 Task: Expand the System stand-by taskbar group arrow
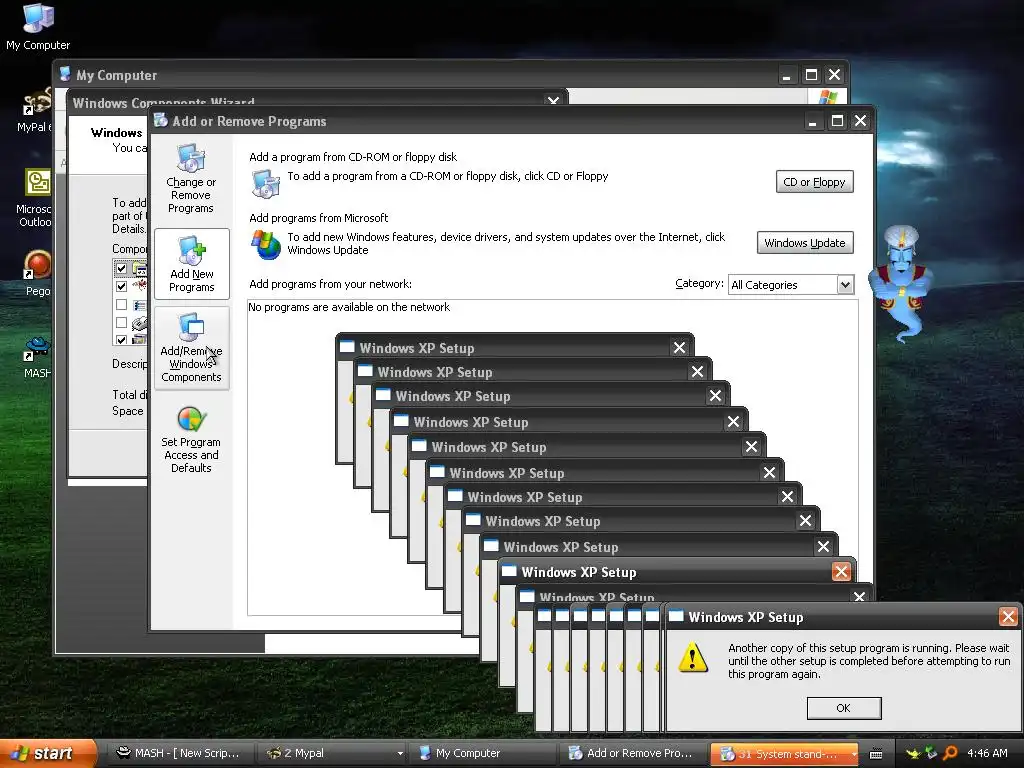[853, 754]
